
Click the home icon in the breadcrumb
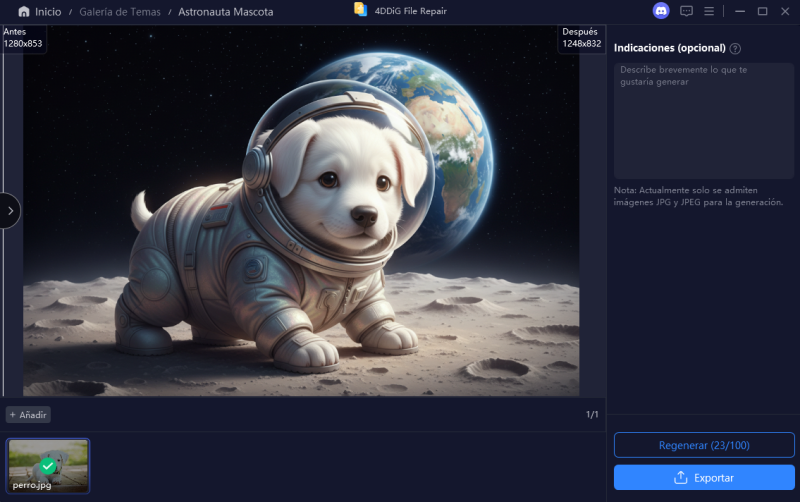pyautogui.click(x=23, y=11)
